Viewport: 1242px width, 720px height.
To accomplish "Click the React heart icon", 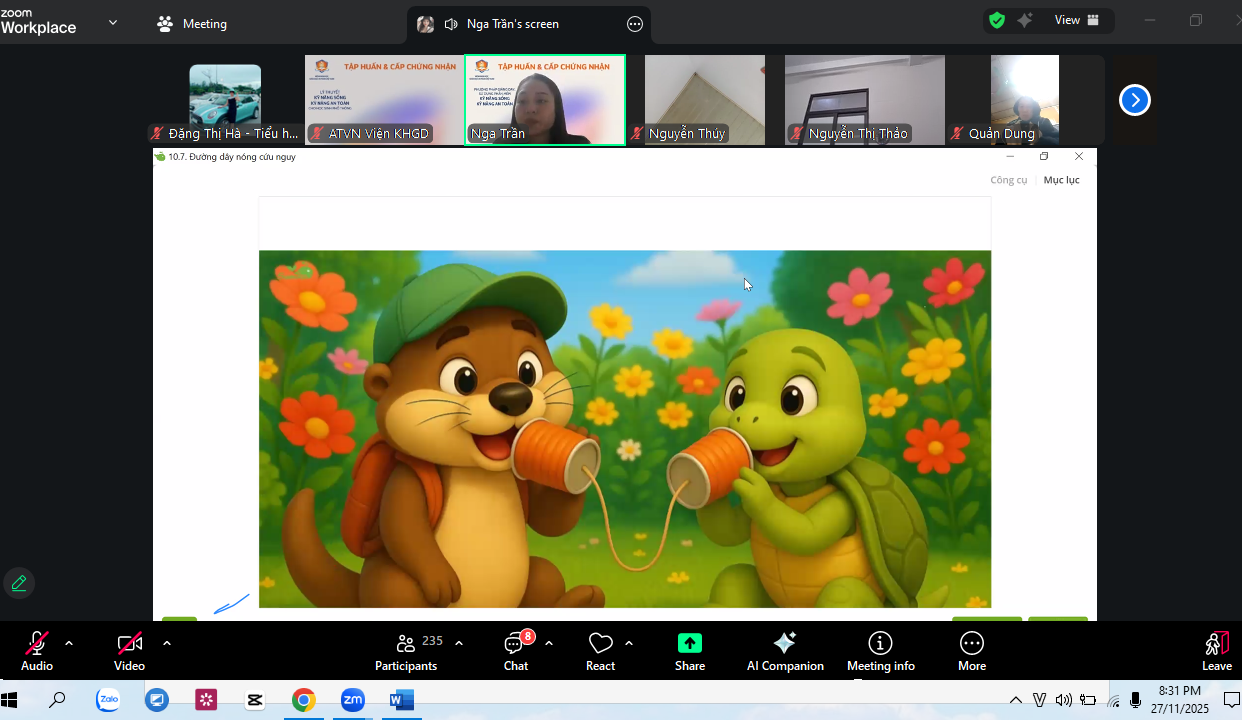I will coord(600,651).
